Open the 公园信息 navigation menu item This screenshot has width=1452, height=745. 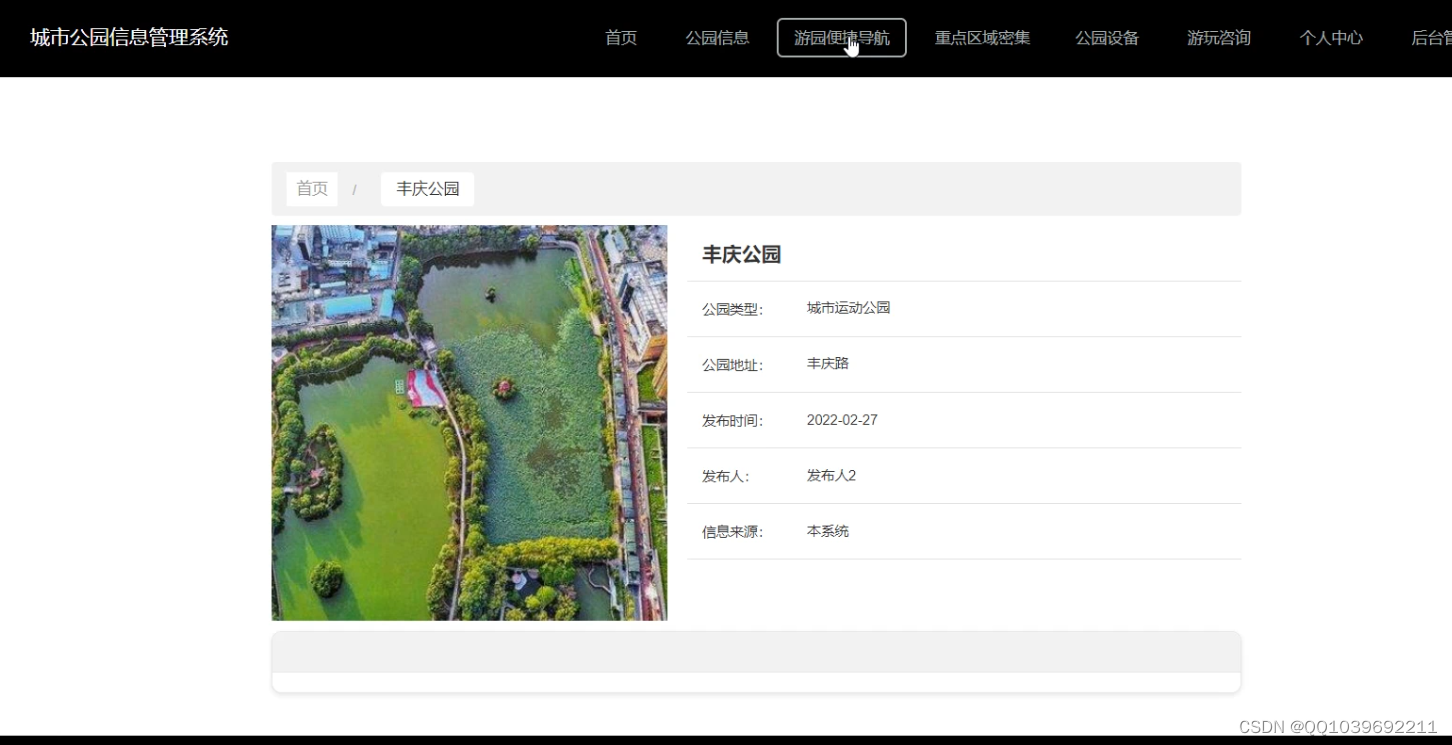point(717,38)
